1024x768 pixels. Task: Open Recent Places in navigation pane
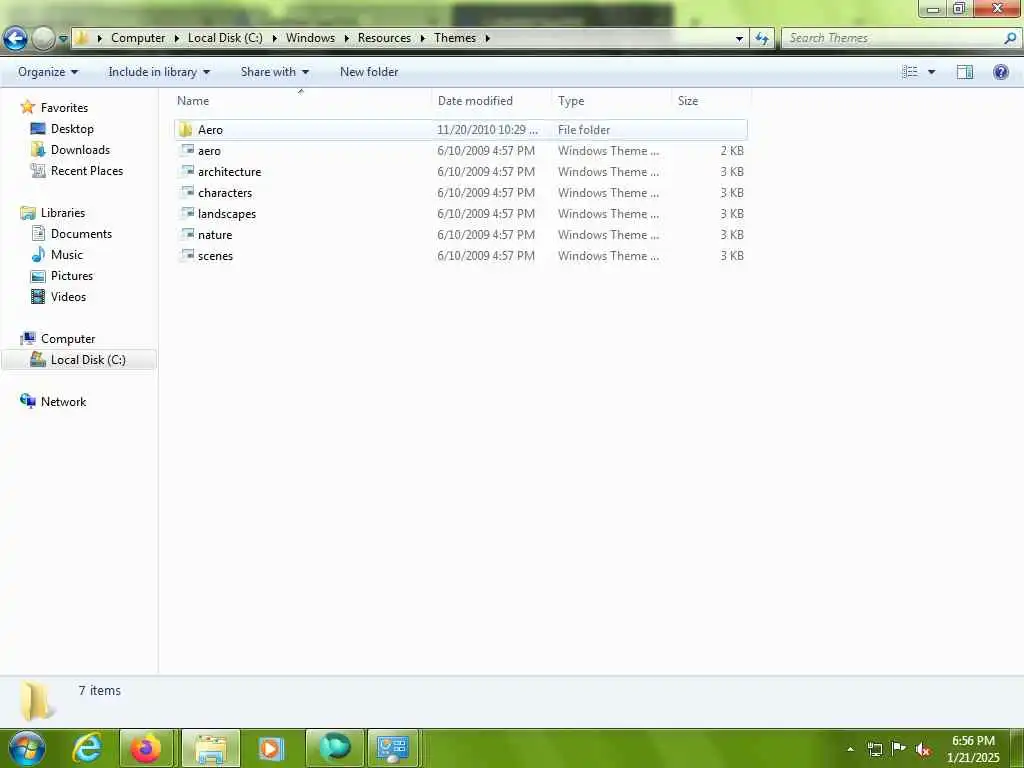point(87,170)
